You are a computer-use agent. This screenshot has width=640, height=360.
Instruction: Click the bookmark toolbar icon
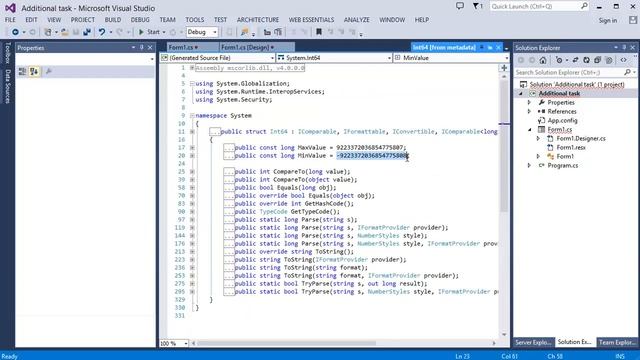coord(319,32)
